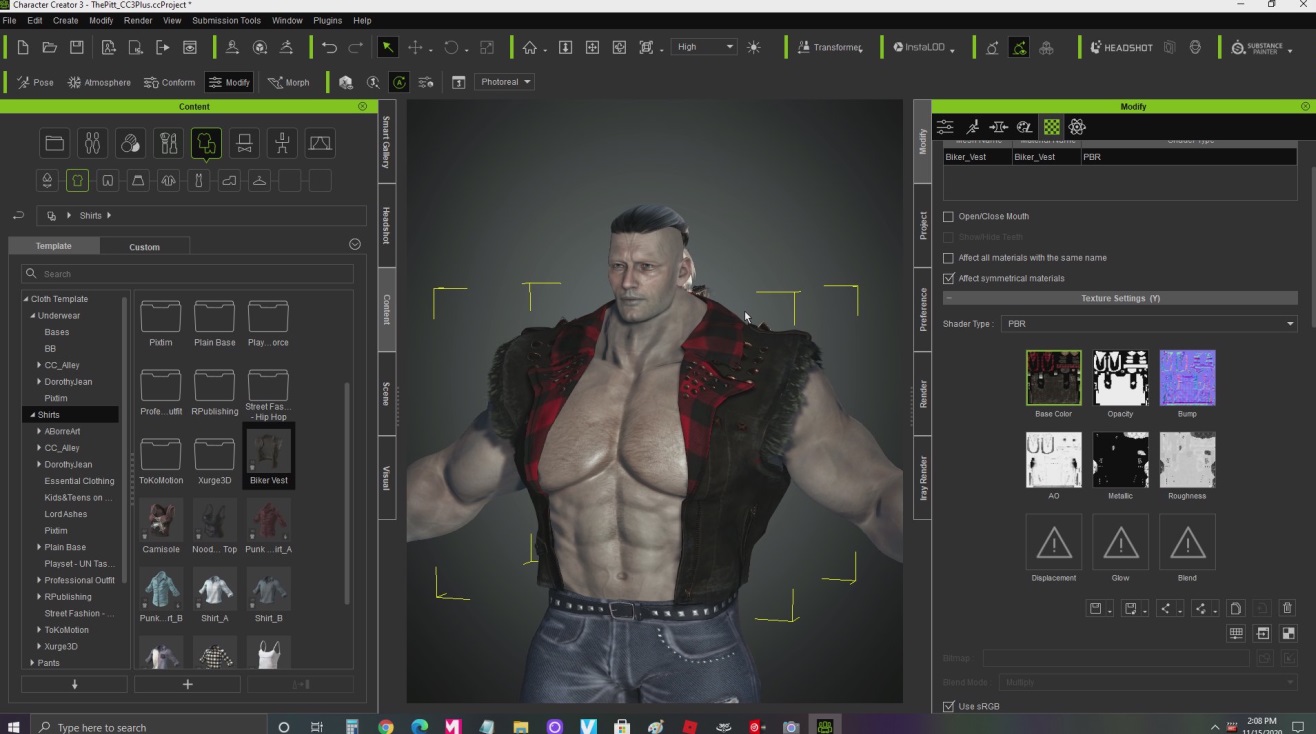Choose the Move tool in toolbar
Screen dimensions: 1316x734
415,47
